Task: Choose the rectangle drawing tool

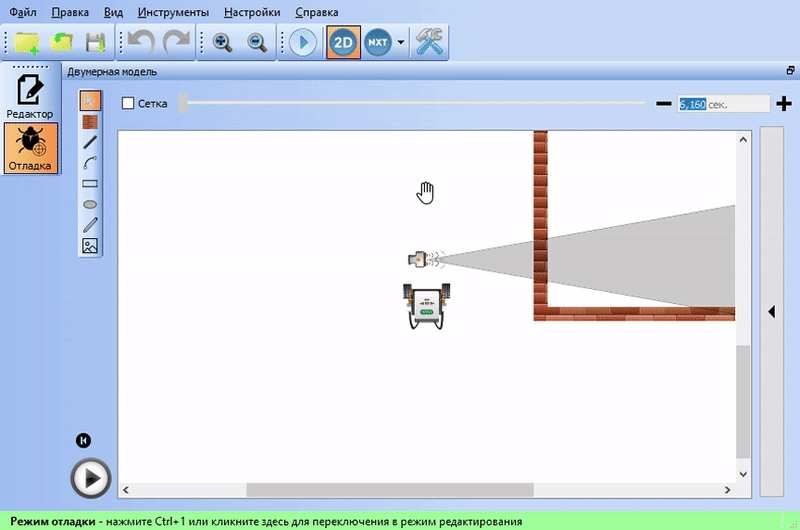Action: (x=90, y=184)
